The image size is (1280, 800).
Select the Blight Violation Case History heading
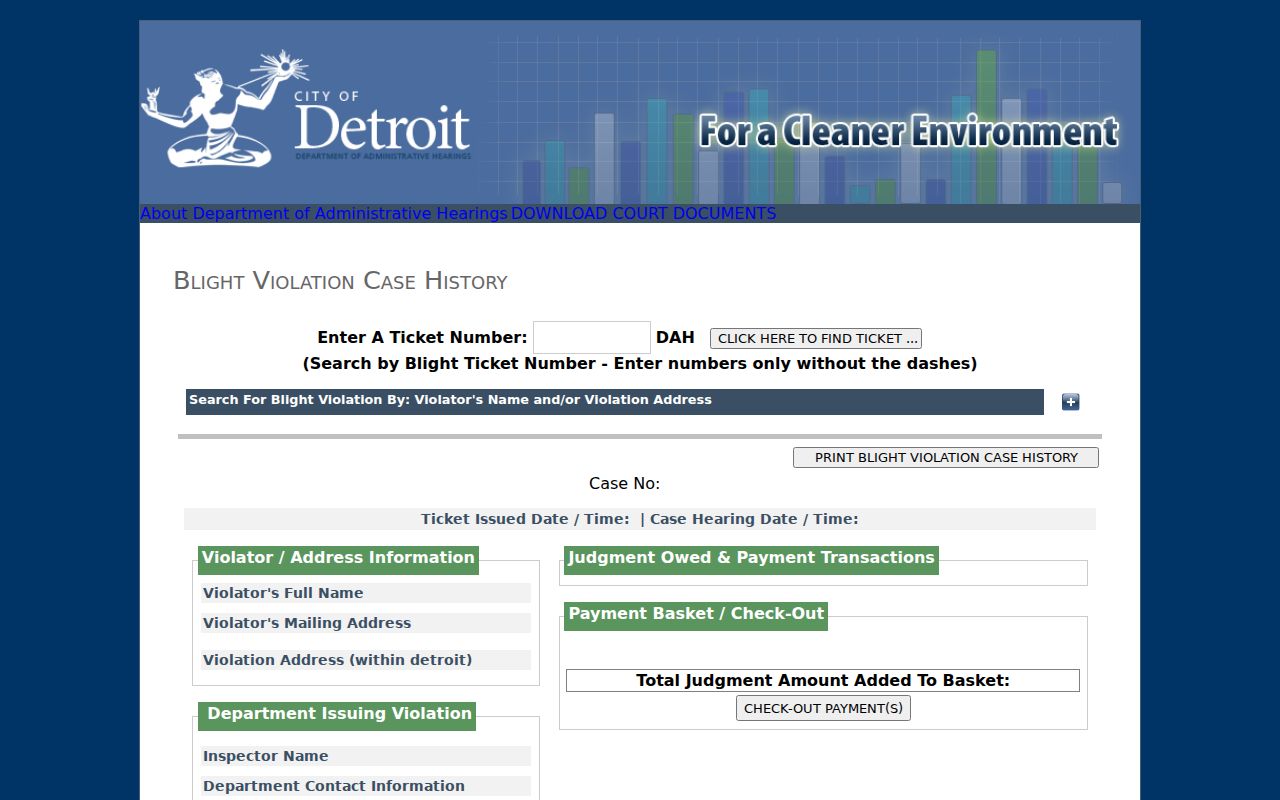pos(341,281)
